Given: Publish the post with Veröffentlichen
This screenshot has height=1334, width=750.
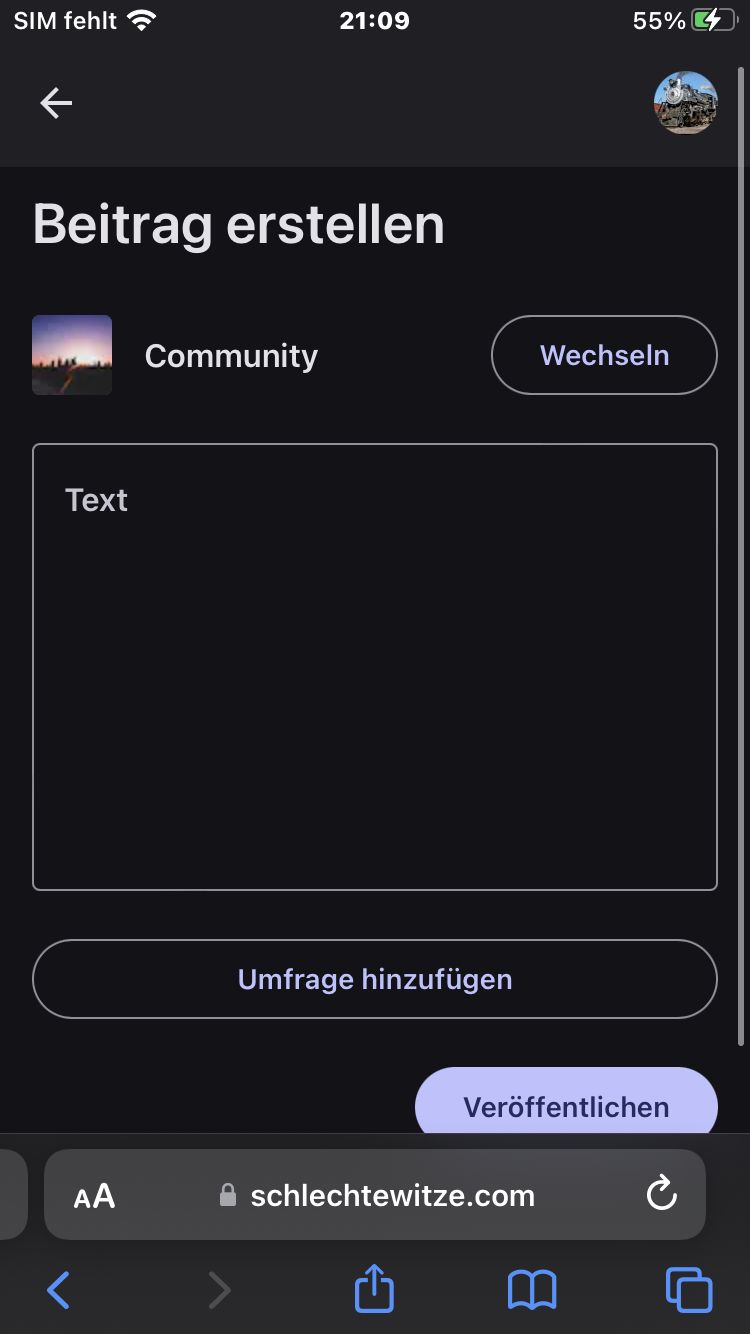Looking at the screenshot, I should coord(566,1104).
